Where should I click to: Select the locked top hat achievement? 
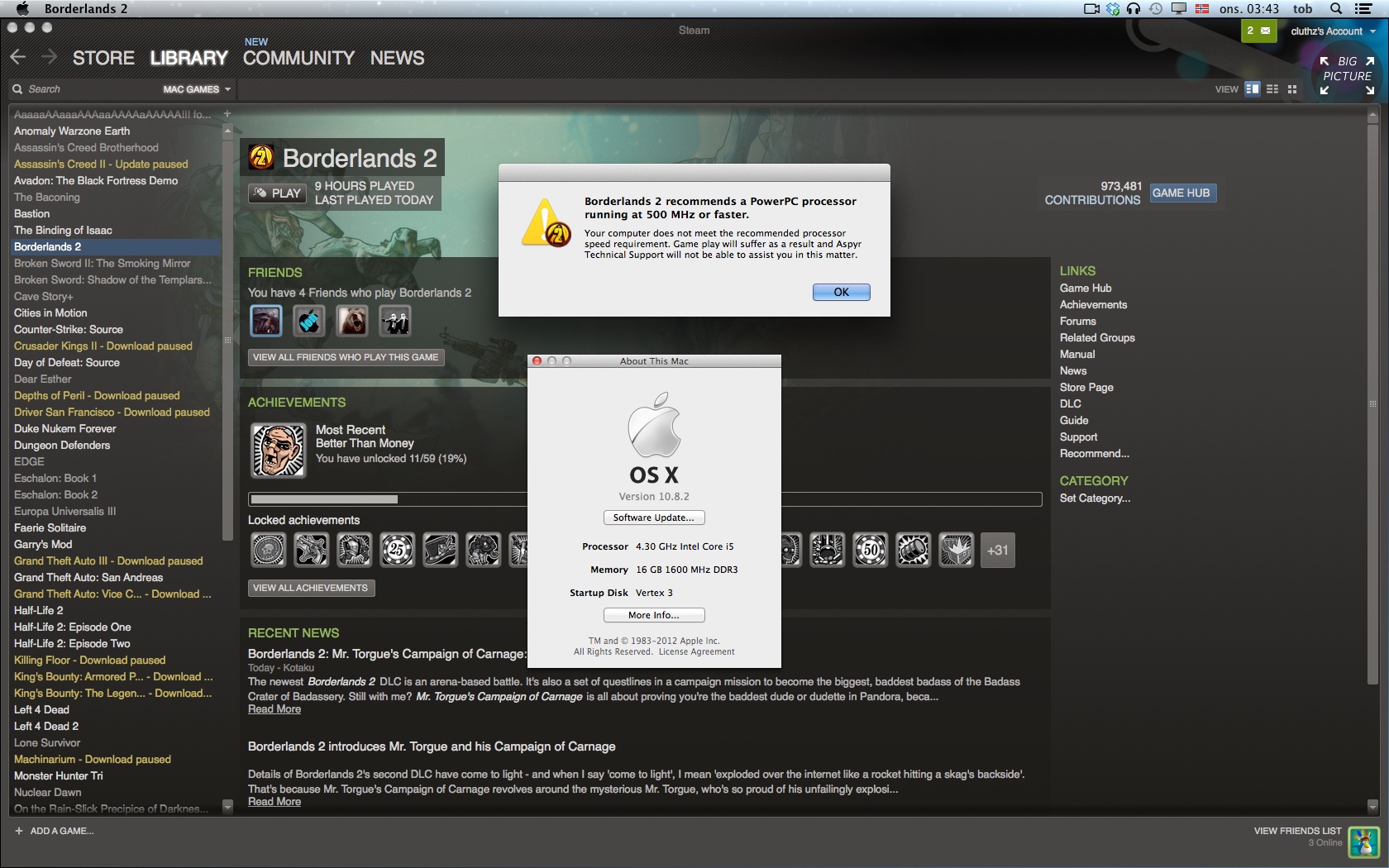click(x=440, y=550)
